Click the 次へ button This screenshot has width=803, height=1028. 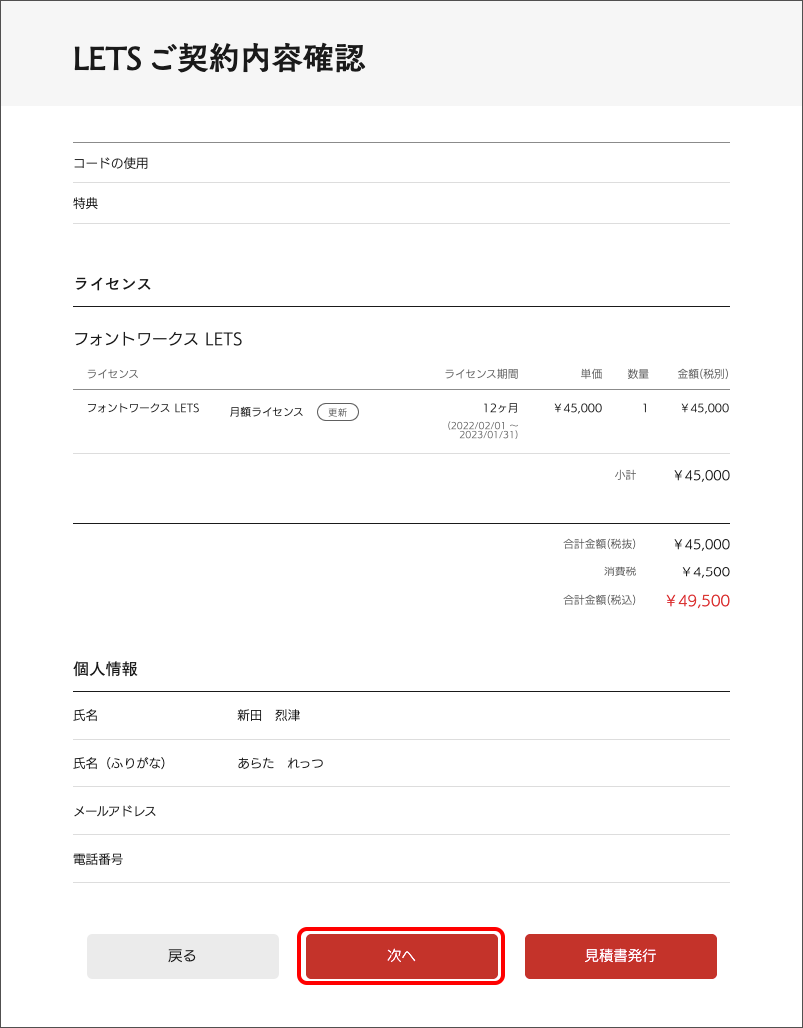click(x=401, y=956)
